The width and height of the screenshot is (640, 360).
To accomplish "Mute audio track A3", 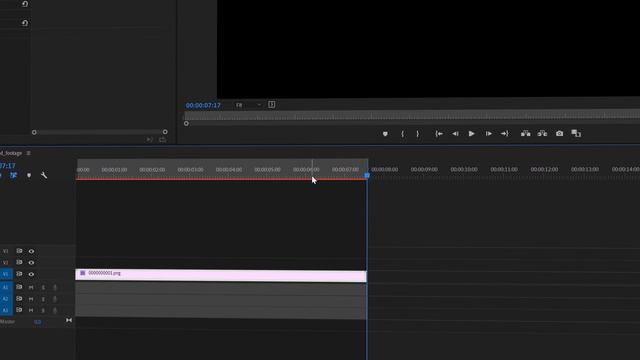I will (31, 311).
